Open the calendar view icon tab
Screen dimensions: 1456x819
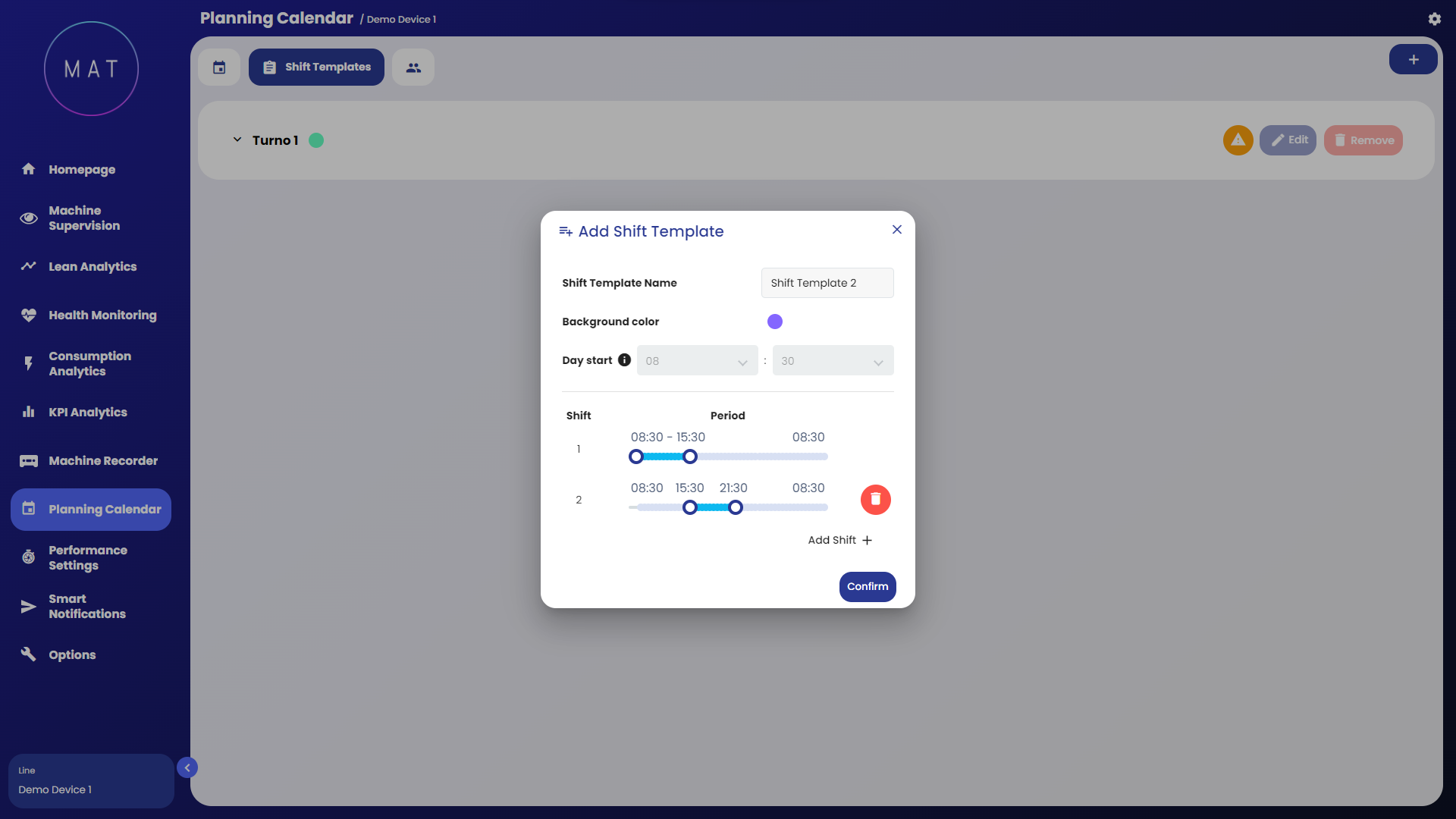tap(219, 67)
